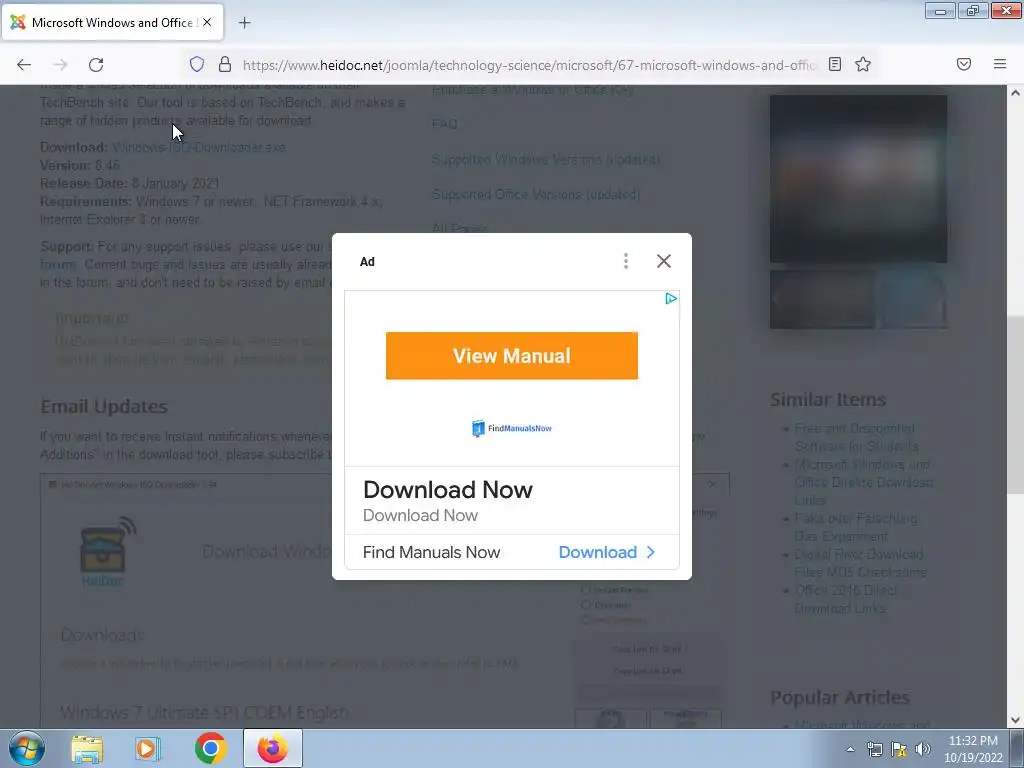Open Office 2016 Direct Download Links
This screenshot has height=768, width=1024.
point(845,599)
